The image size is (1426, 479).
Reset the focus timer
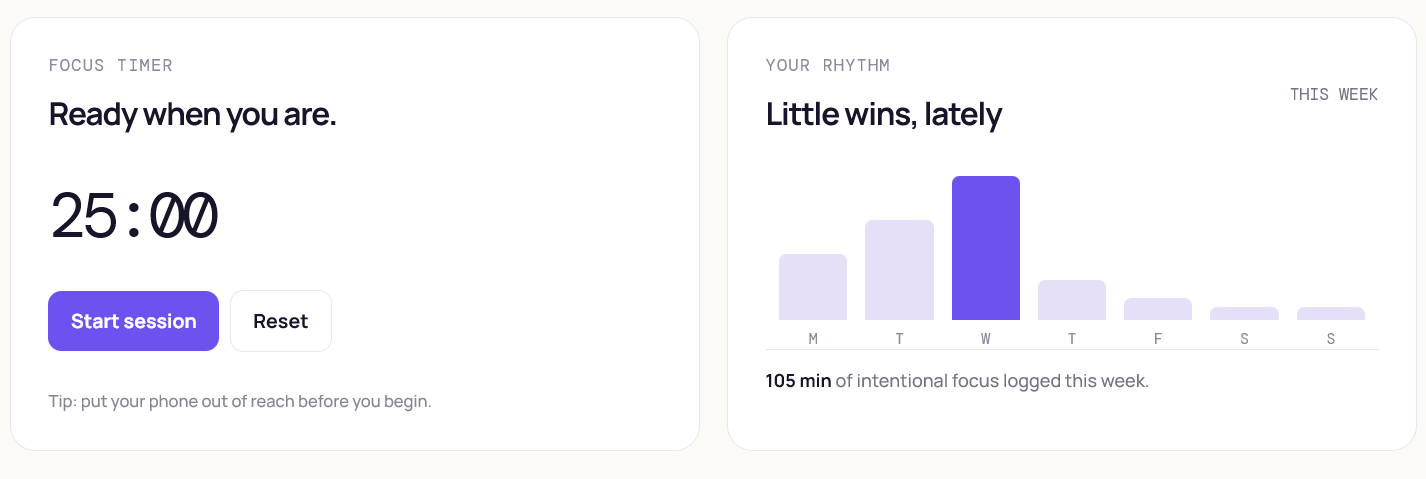281,321
